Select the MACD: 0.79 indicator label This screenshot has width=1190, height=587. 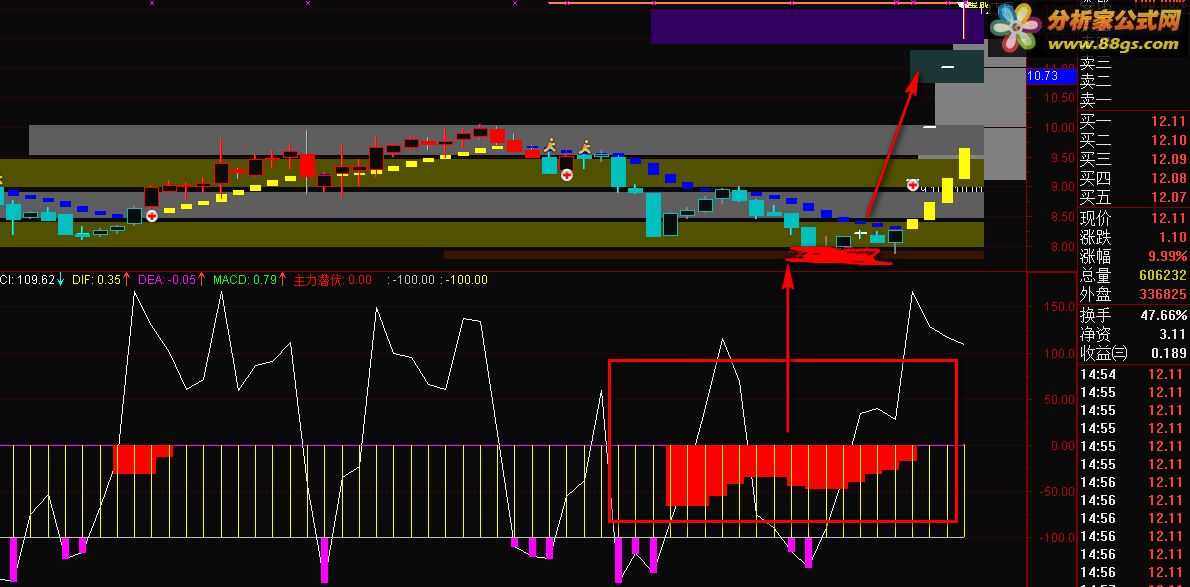249,279
